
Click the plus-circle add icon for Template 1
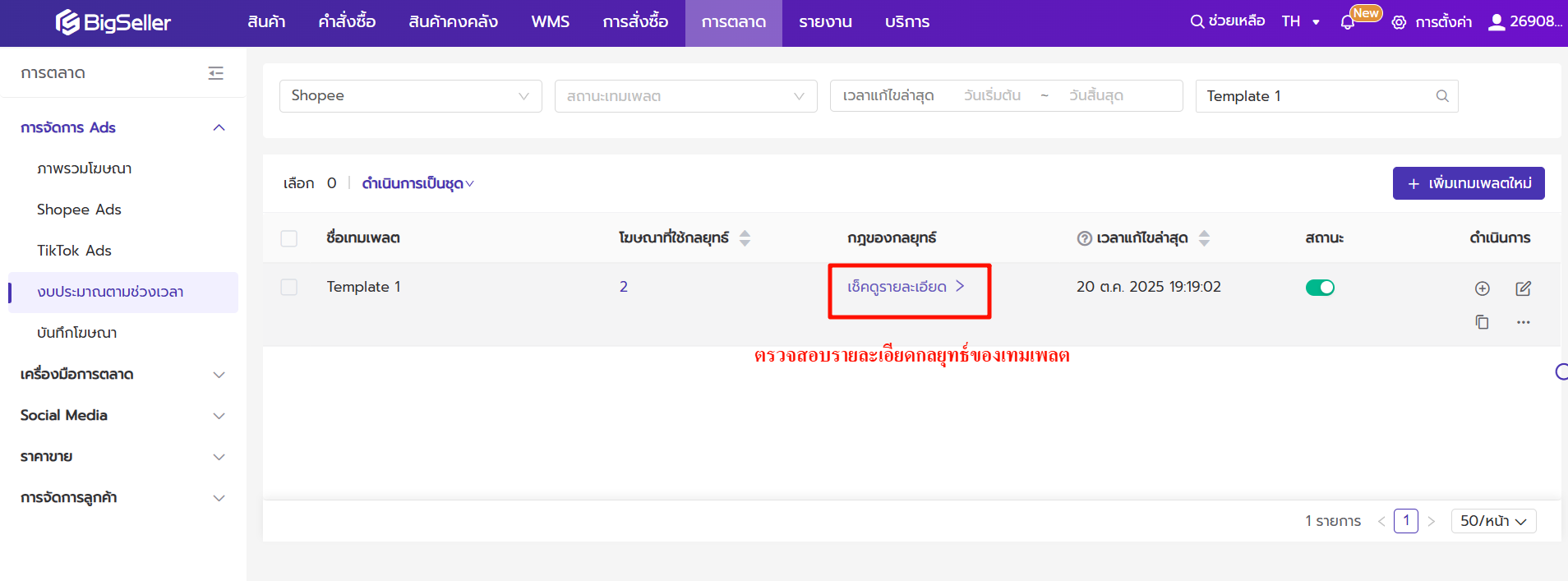(x=1482, y=288)
